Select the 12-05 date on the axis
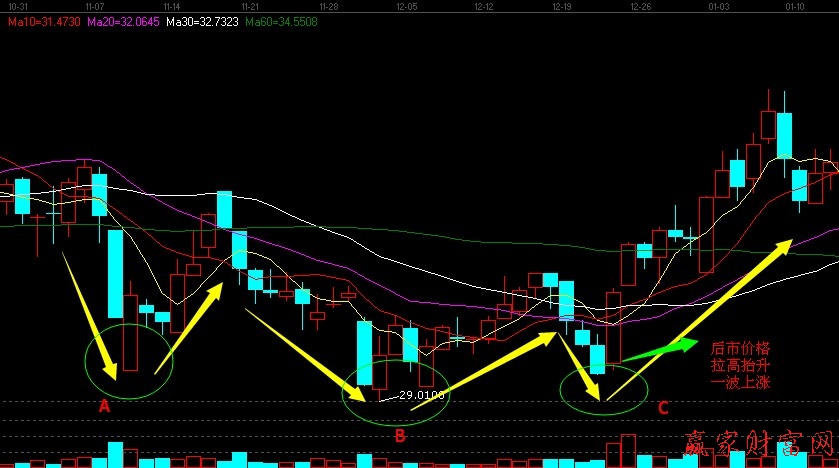Viewport: 839px width, 468px height. 406,7
